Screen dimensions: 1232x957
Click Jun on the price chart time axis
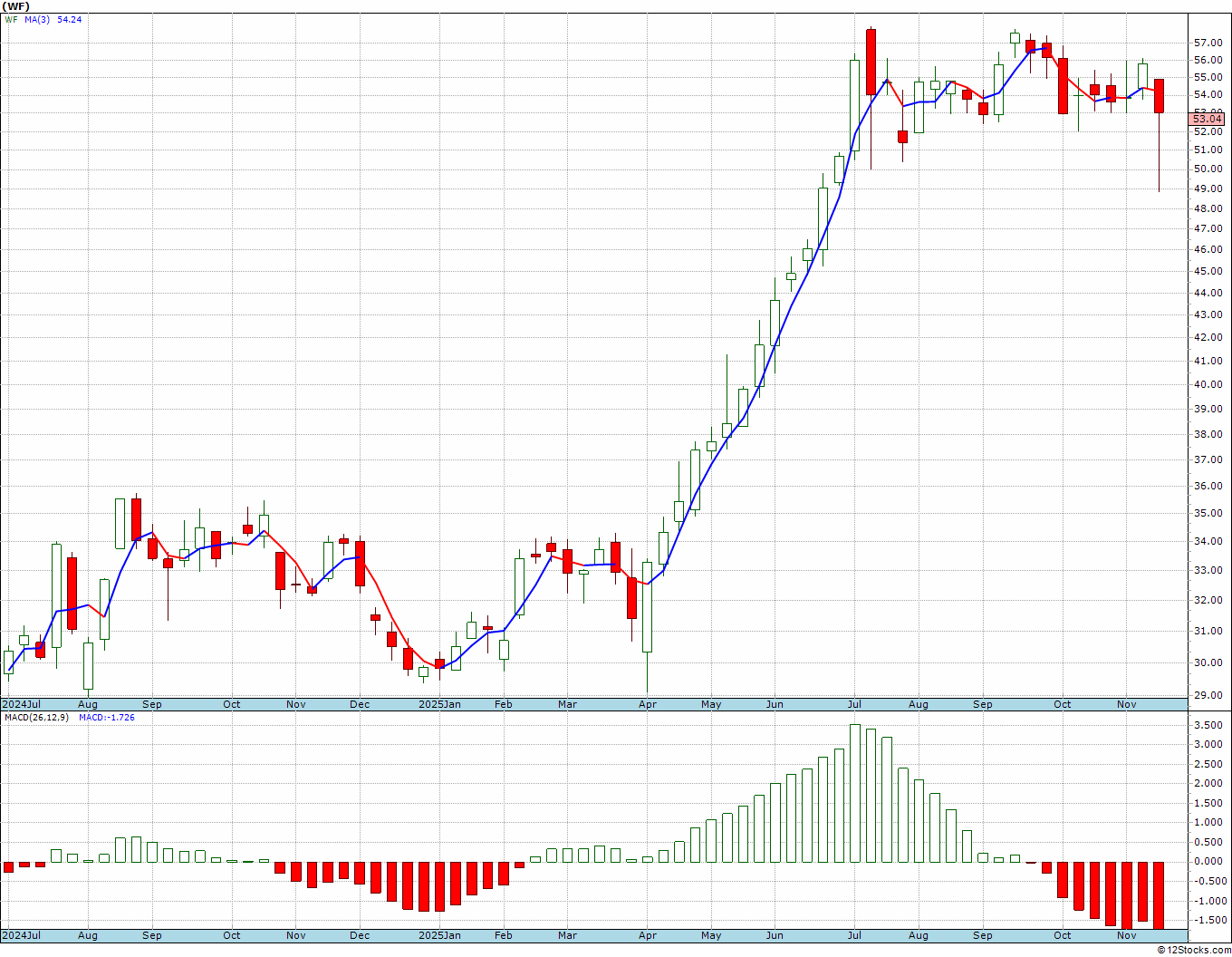pyautogui.click(x=775, y=704)
